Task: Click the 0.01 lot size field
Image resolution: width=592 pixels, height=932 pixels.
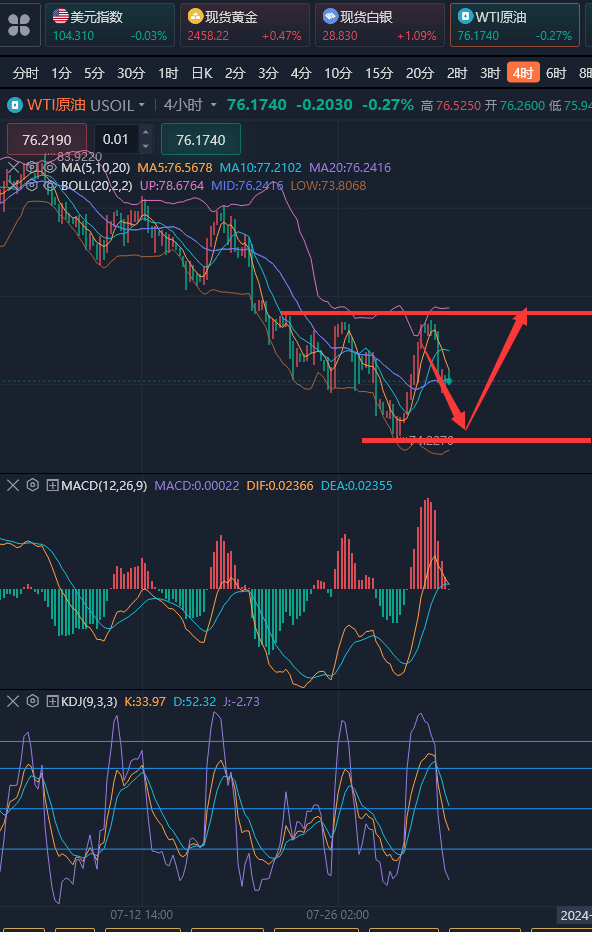Action: 116,140
